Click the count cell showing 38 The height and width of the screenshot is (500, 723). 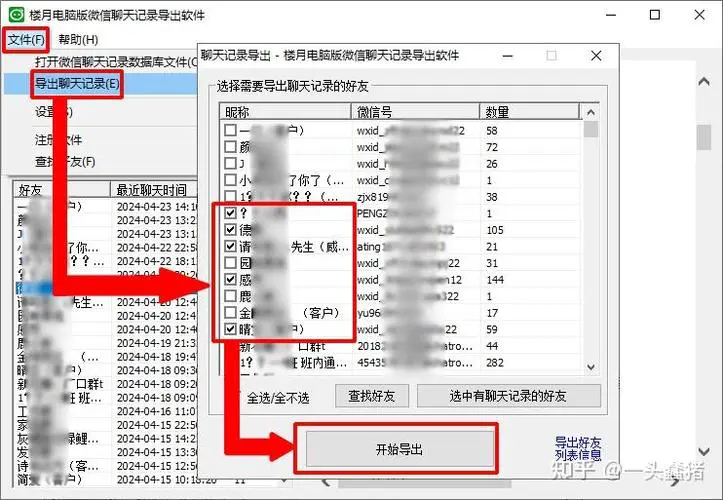click(492, 197)
